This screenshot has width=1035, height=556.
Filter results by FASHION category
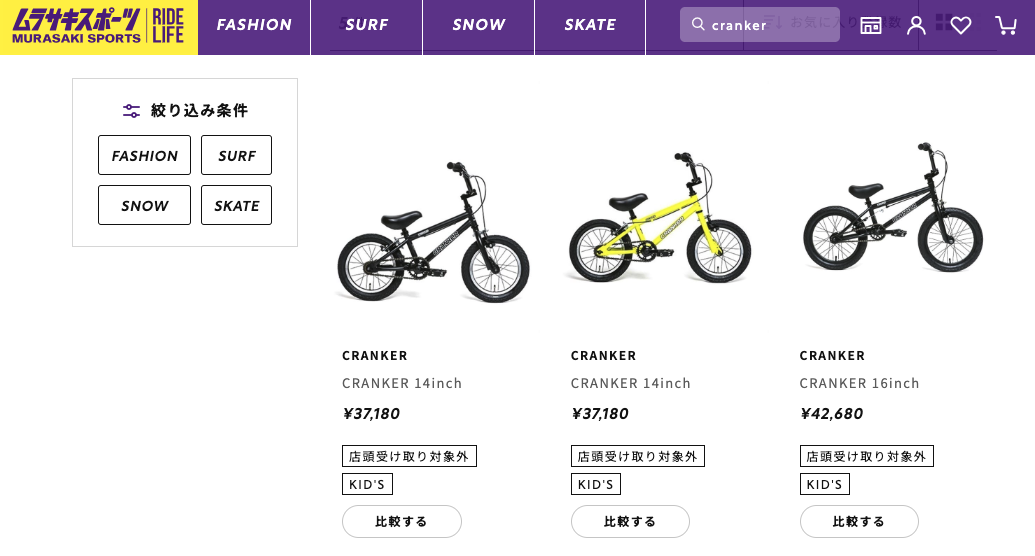(144, 155)
